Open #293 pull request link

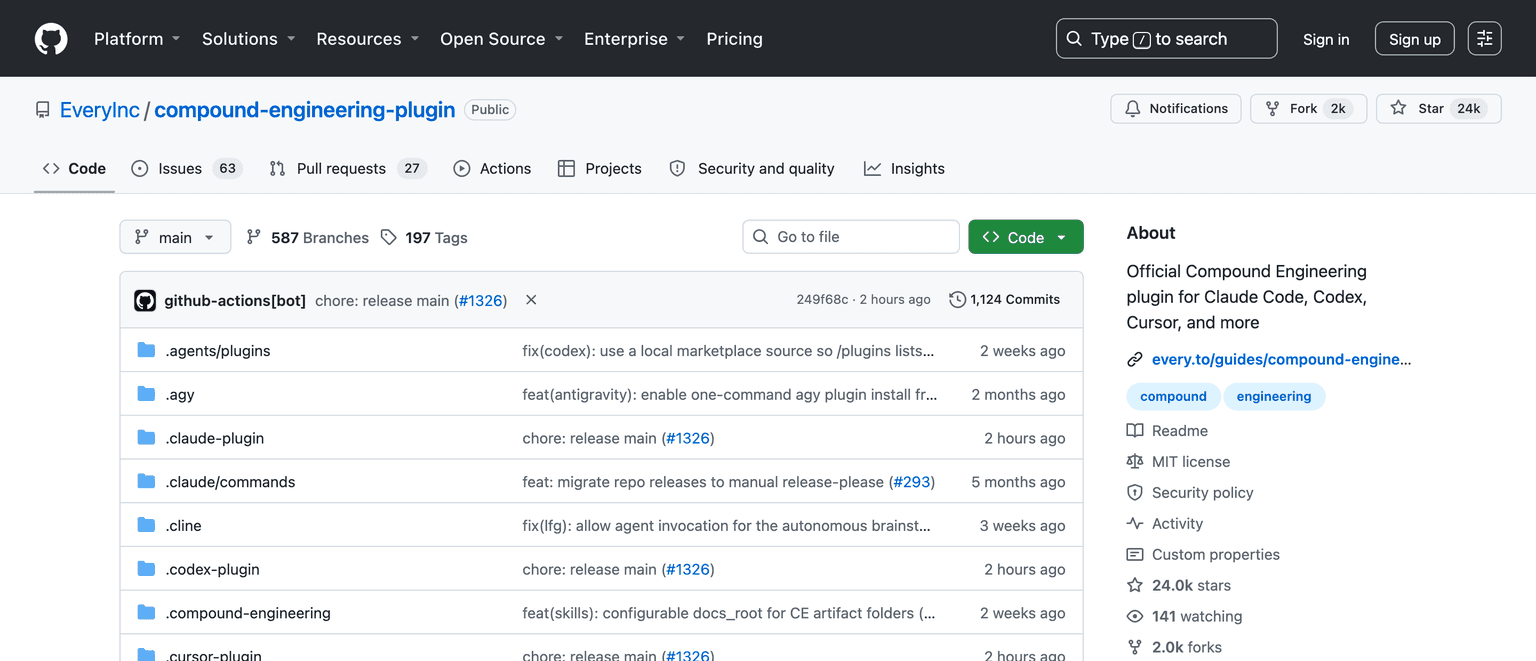click(911, 482)
